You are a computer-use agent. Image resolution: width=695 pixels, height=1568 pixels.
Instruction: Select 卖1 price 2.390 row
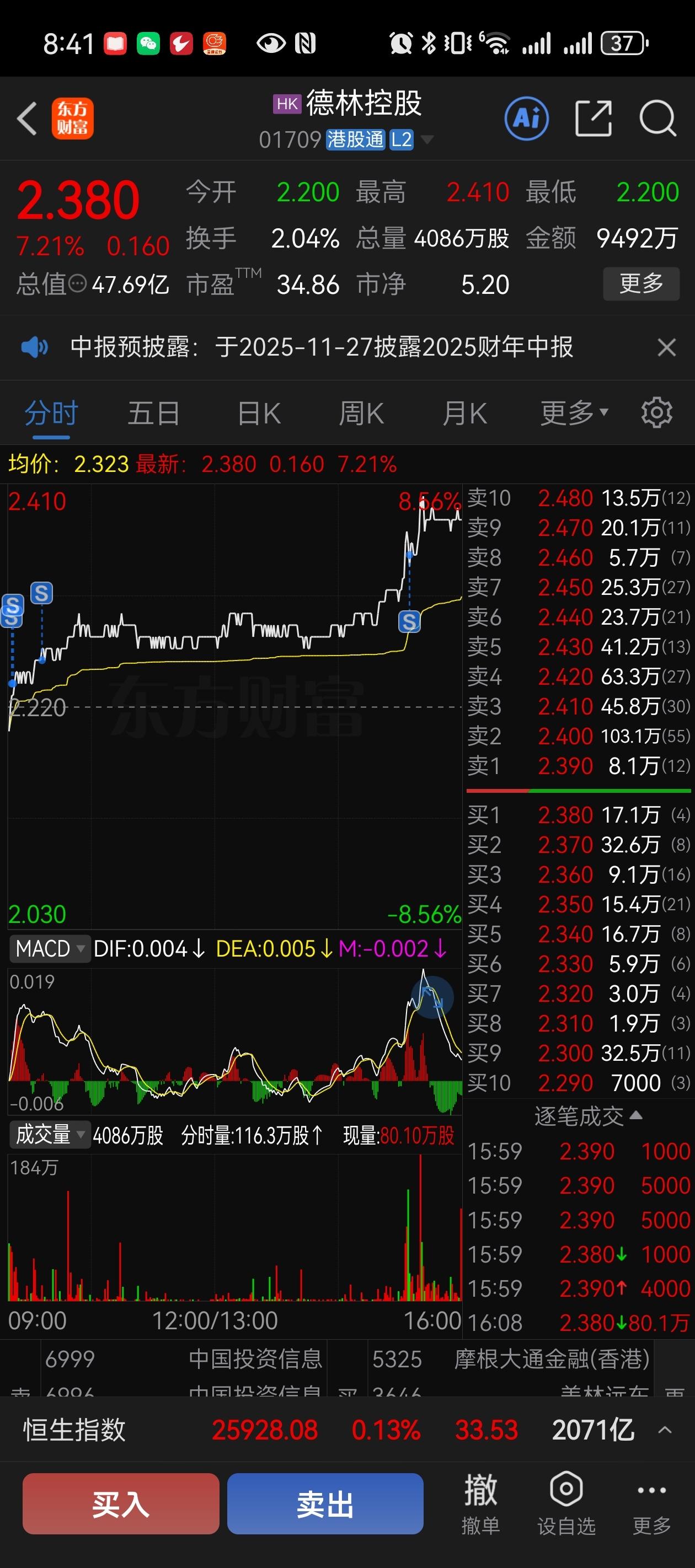point(579,766)
